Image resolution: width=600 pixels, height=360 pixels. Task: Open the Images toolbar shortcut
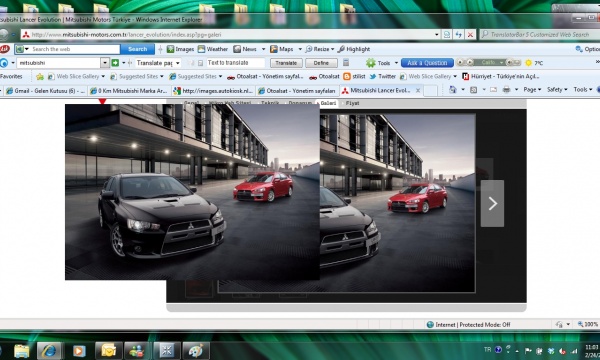[x=180, y=49]
